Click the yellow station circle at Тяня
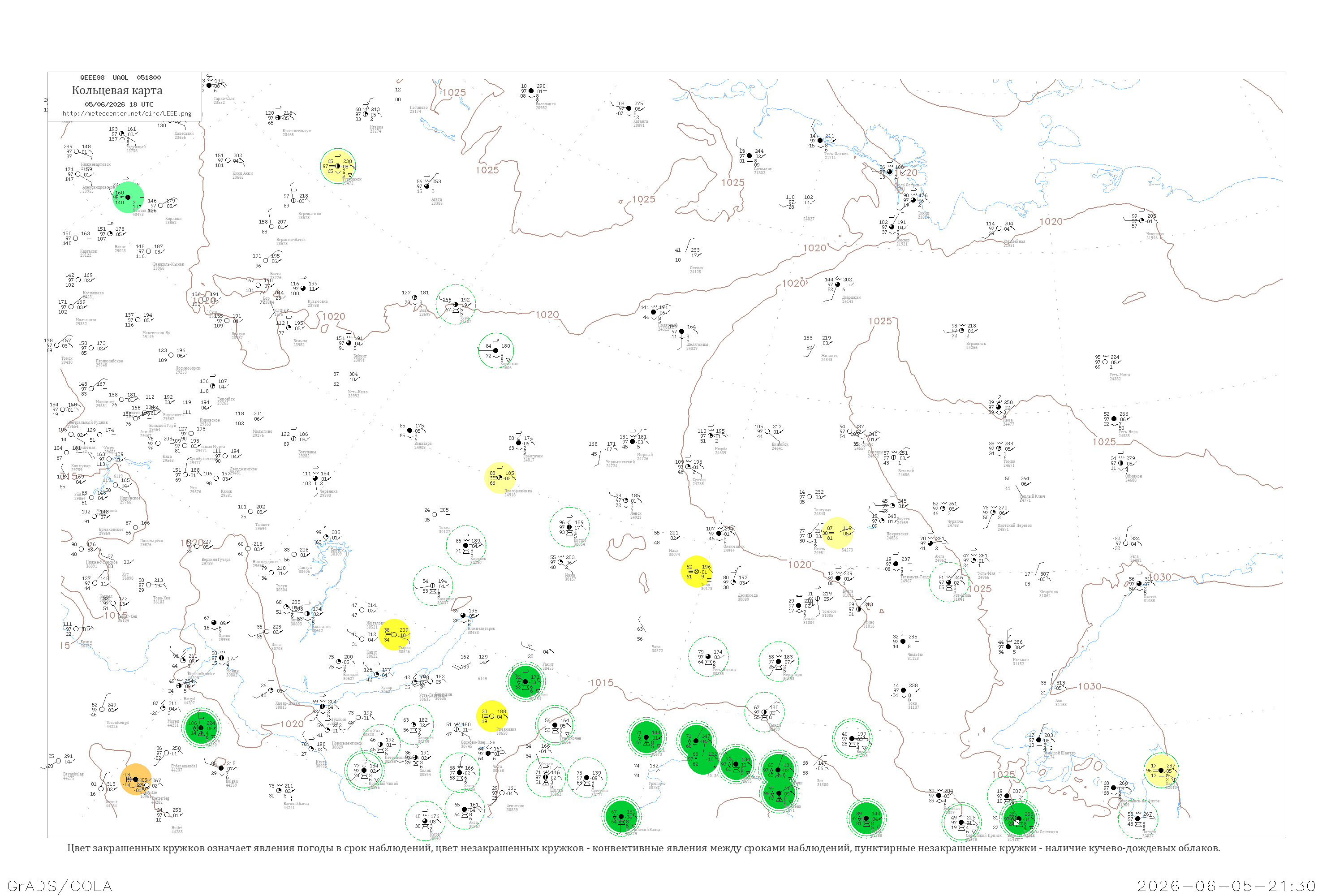 click(x=697, y=572)
